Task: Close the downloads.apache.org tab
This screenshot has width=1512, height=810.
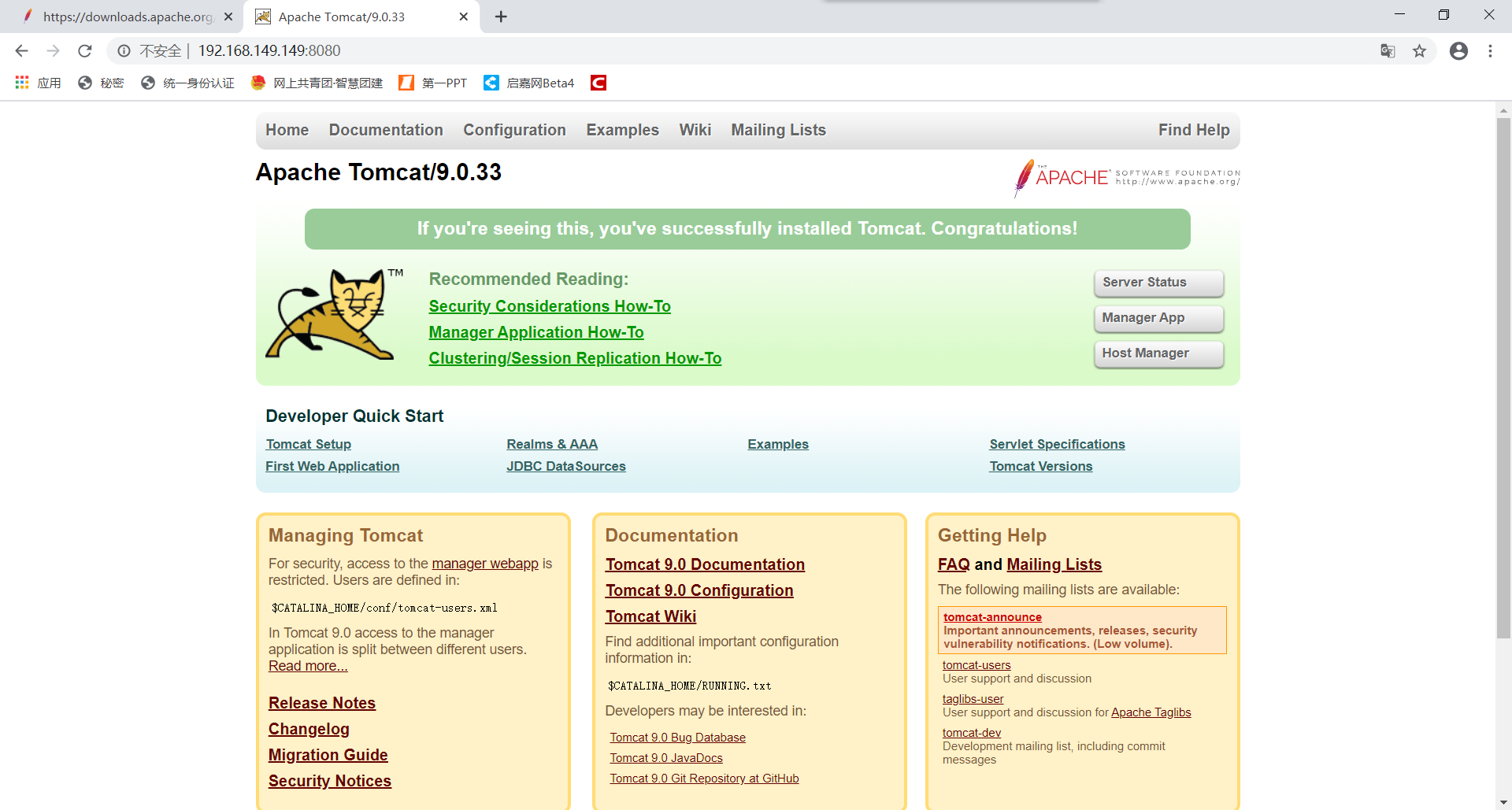Action: pos(228,17)
